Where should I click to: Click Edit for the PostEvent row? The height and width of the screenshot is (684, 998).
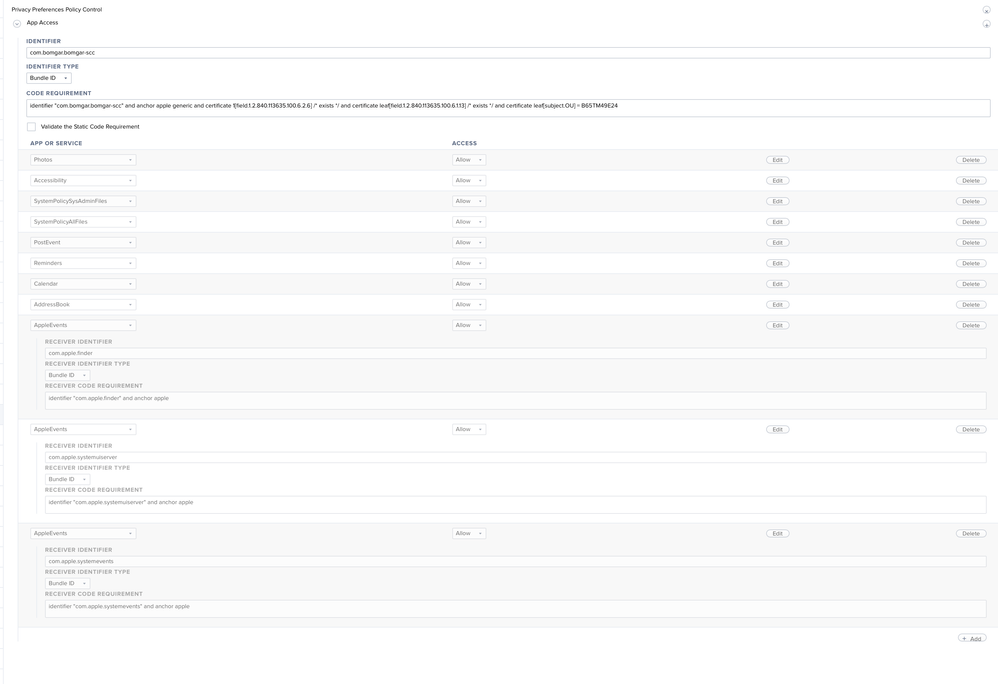pyautogui.click(x=777, y=242)
